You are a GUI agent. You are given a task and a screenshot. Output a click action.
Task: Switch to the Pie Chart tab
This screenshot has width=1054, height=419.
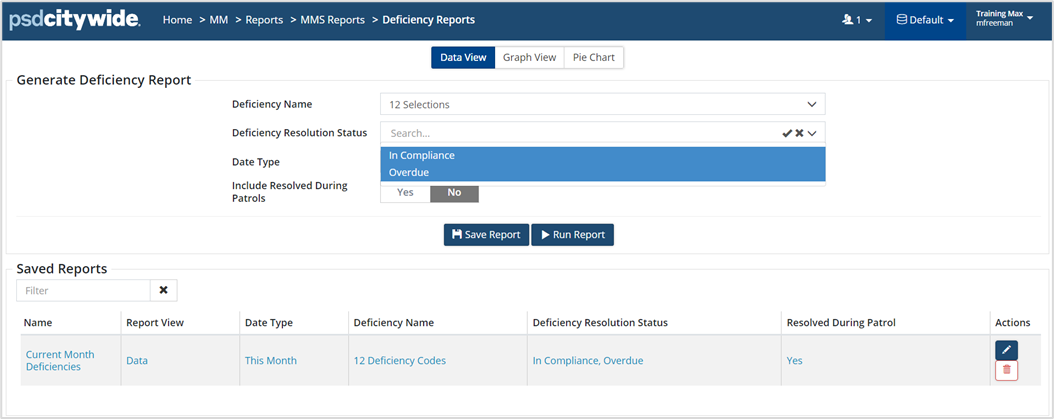coord(594,58)
